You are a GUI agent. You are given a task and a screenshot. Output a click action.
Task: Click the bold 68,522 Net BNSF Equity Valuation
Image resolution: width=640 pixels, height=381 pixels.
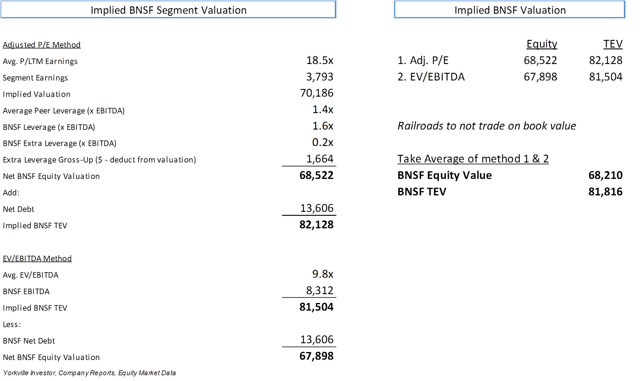point(316,175)
